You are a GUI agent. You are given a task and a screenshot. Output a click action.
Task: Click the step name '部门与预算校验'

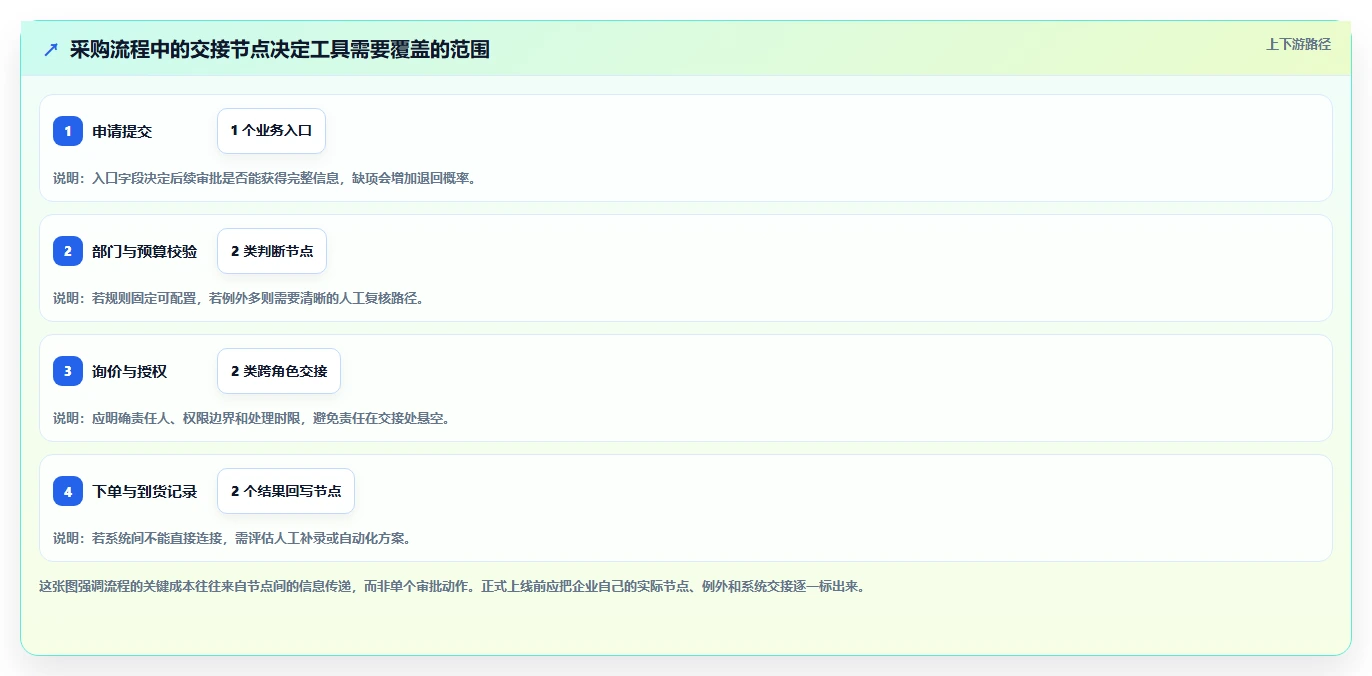[145, 251]
